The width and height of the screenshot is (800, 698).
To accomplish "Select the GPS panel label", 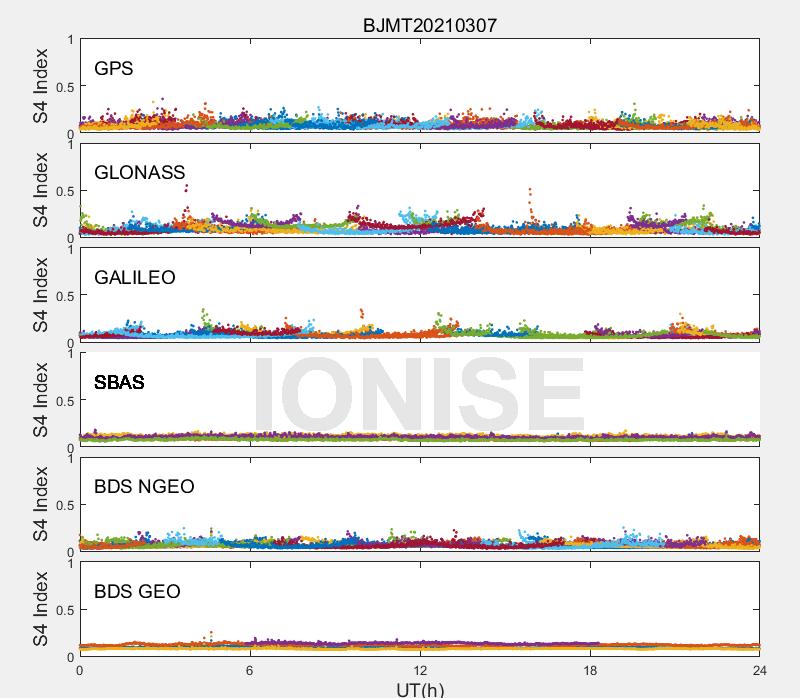I will (114, 68).
